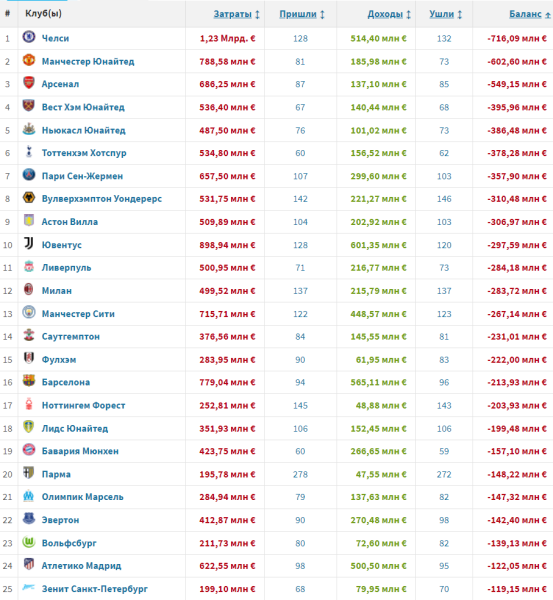The image size is (553, 600).
Task: Sort table by Ушли column
Action: pyautogui.click(x=441, y=14)
